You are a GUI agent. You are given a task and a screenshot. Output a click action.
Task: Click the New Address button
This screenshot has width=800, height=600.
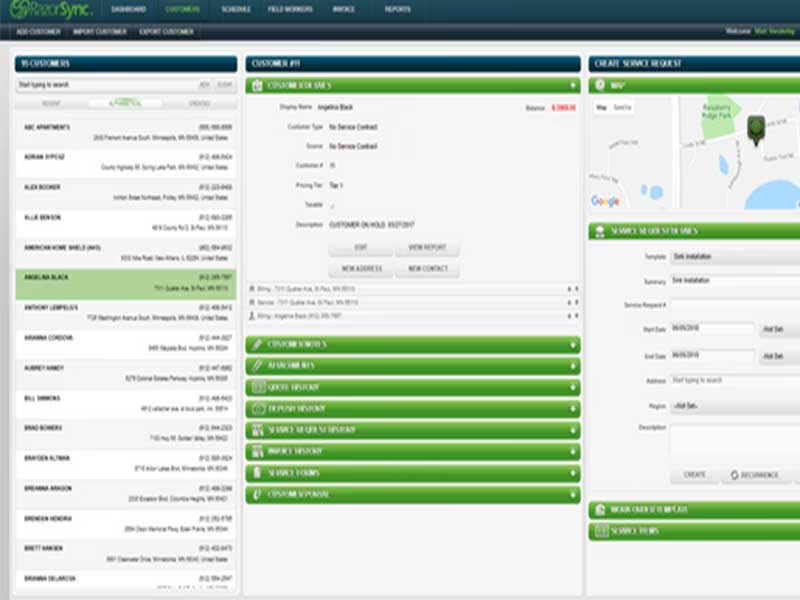coord(361,269)
